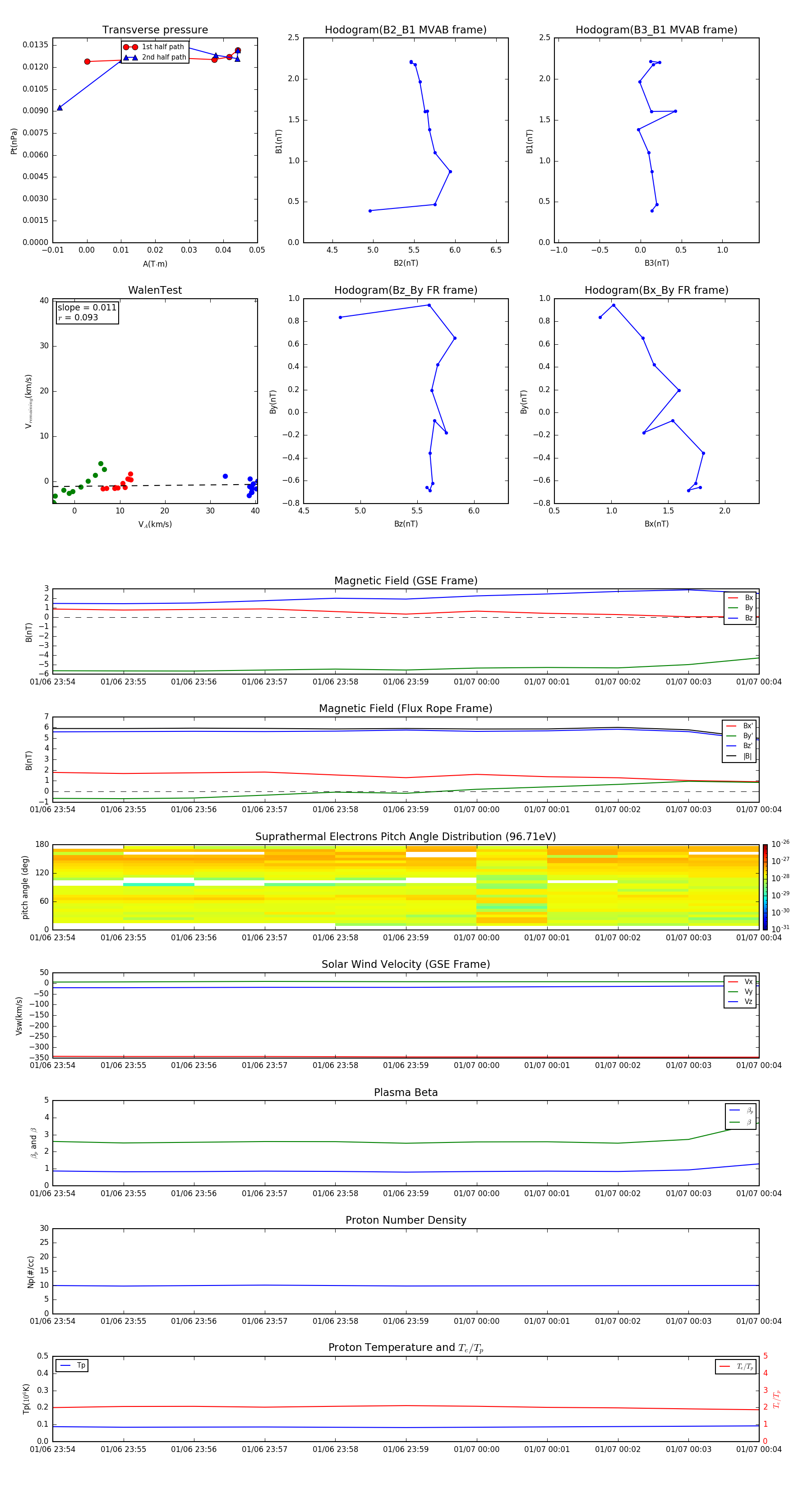This screenshot has width=812, height=1489.
Task: Select the Proton Temperature and Te/Tp title
Action: pyautogui.click(x=406, y=1348)
